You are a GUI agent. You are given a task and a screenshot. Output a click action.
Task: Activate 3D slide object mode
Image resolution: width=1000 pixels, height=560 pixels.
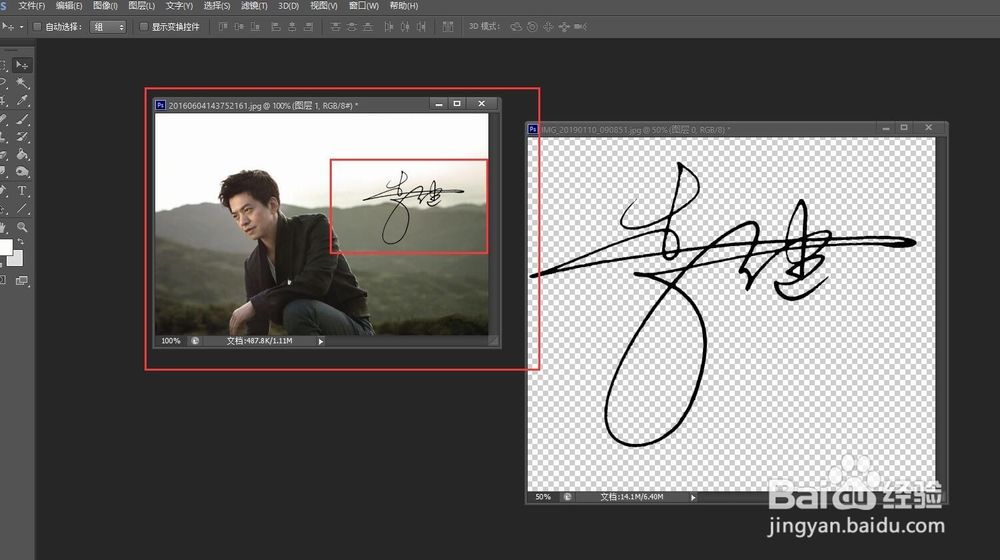564,27
